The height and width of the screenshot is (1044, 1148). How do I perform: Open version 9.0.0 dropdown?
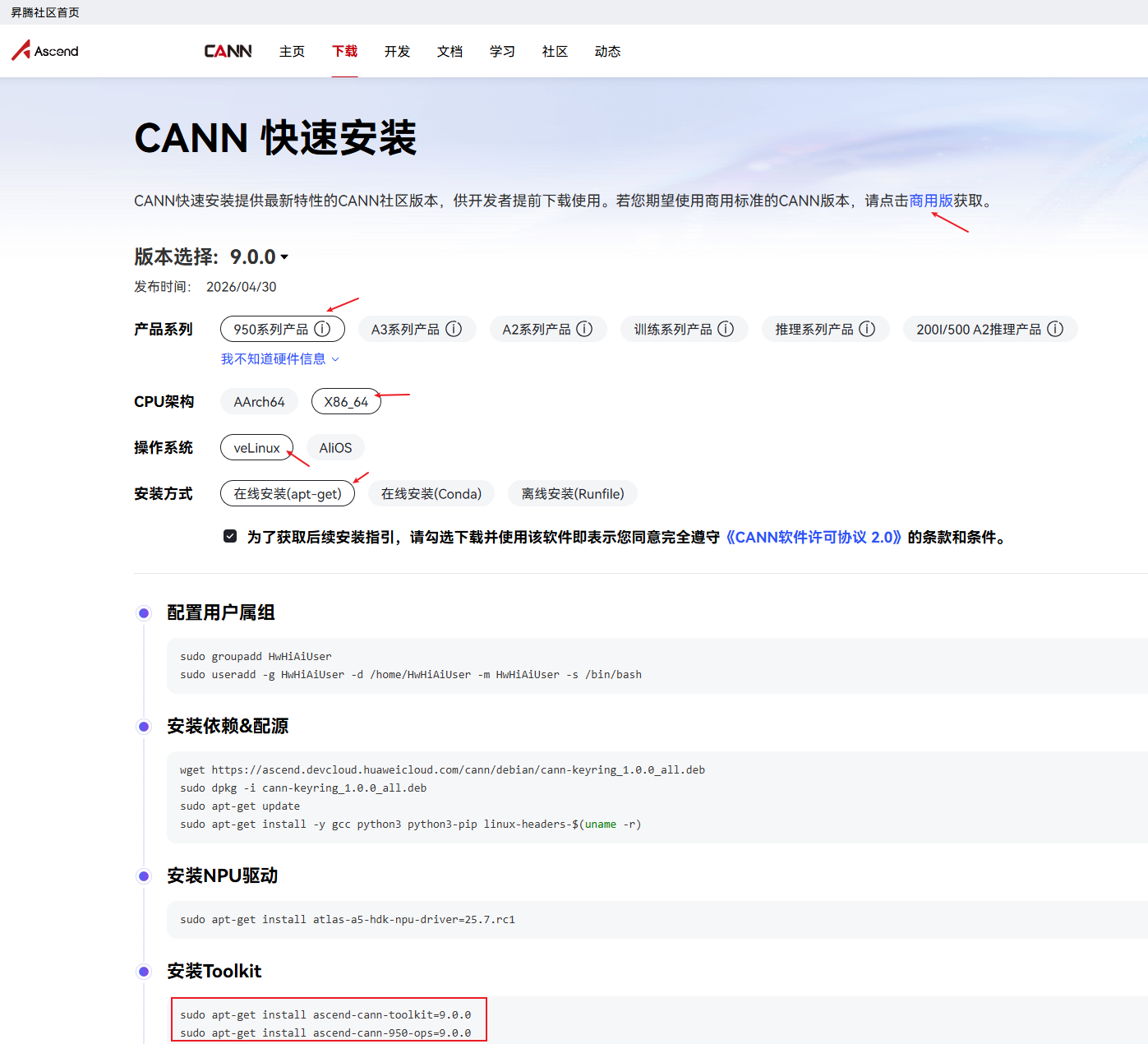coord(259,256)
